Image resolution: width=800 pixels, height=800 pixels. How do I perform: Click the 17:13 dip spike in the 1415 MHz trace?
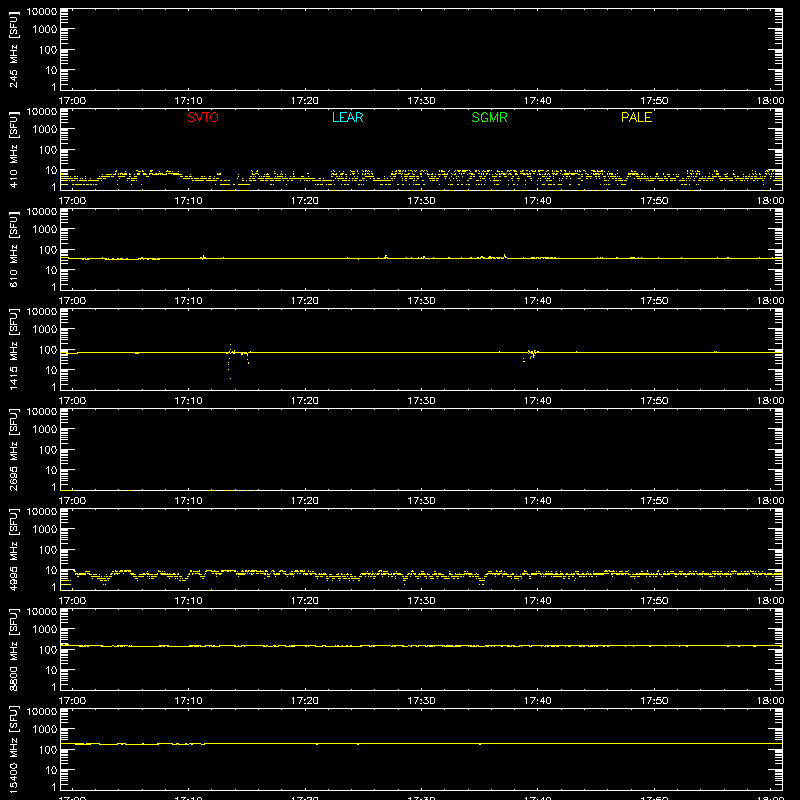230,361
